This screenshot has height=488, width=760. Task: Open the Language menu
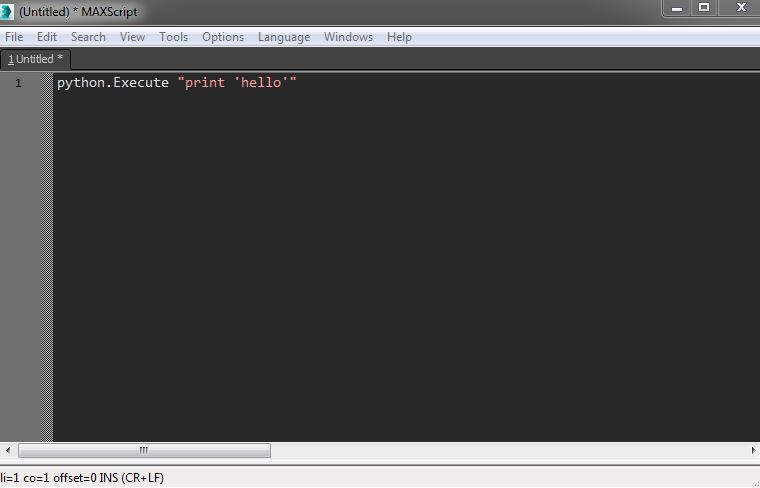(x=284, y=37)
